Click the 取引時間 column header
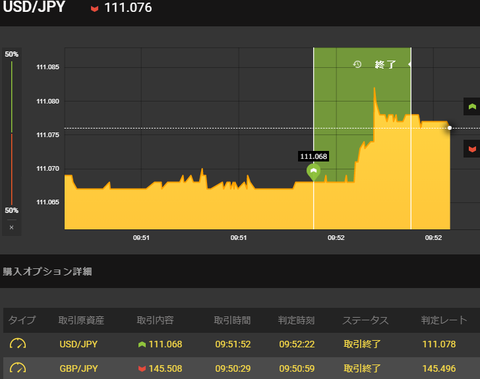 [x=232, y=320]
